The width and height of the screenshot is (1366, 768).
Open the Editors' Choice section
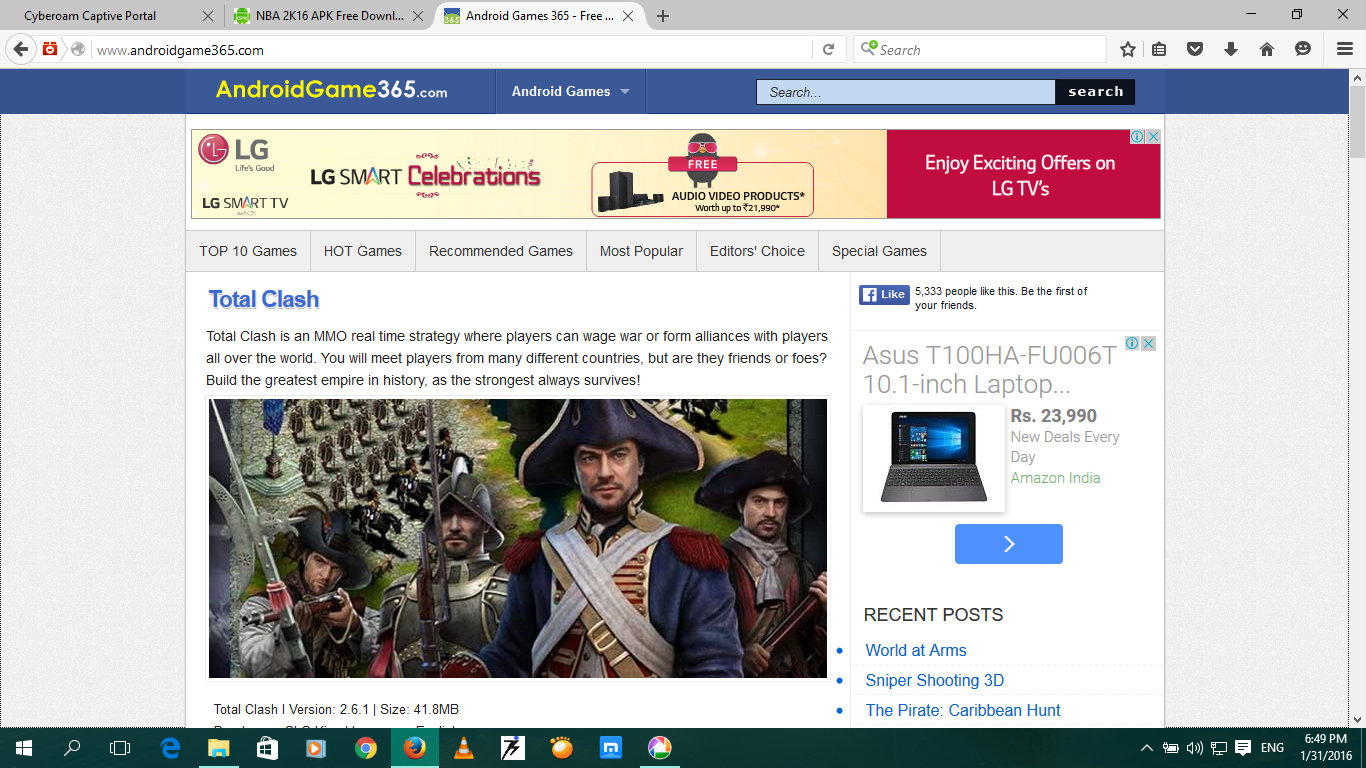click(757, 251)
